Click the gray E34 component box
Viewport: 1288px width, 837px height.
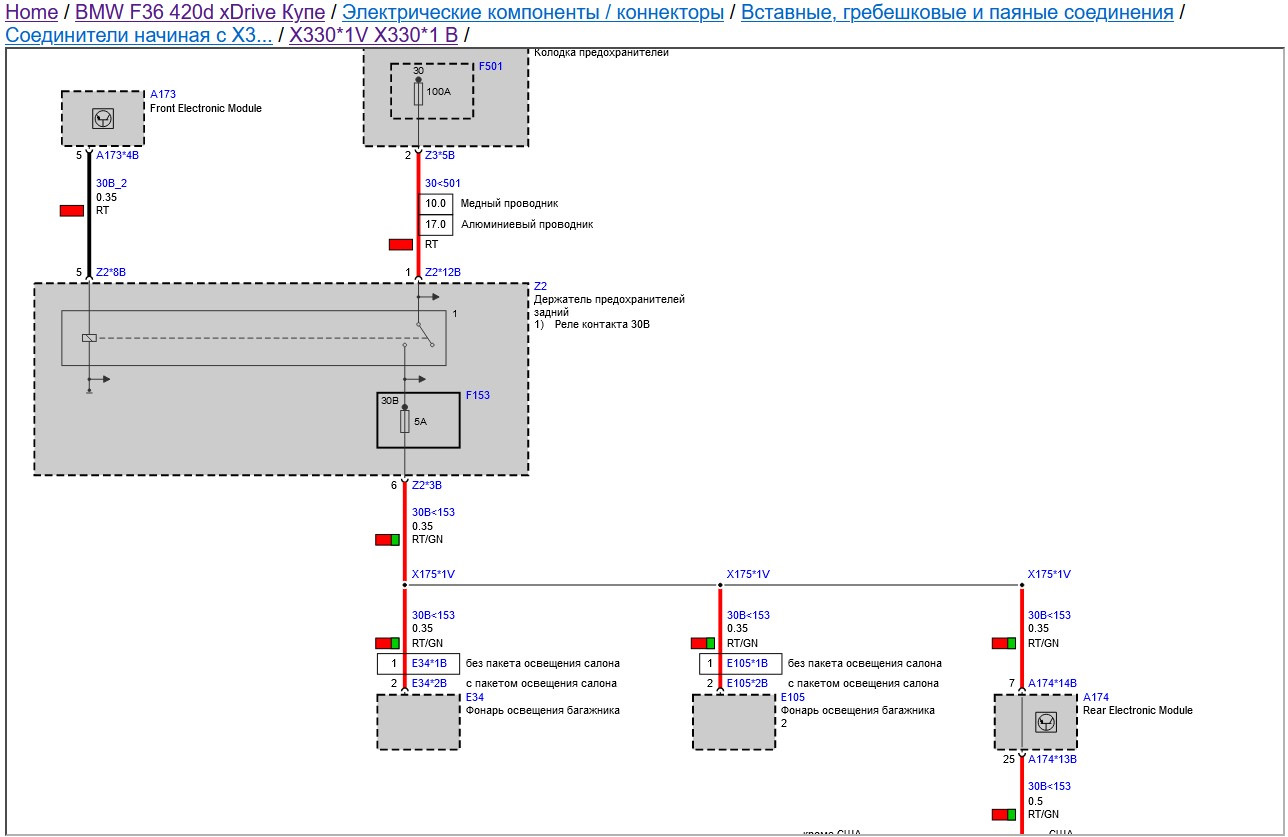tap(419, 722)
